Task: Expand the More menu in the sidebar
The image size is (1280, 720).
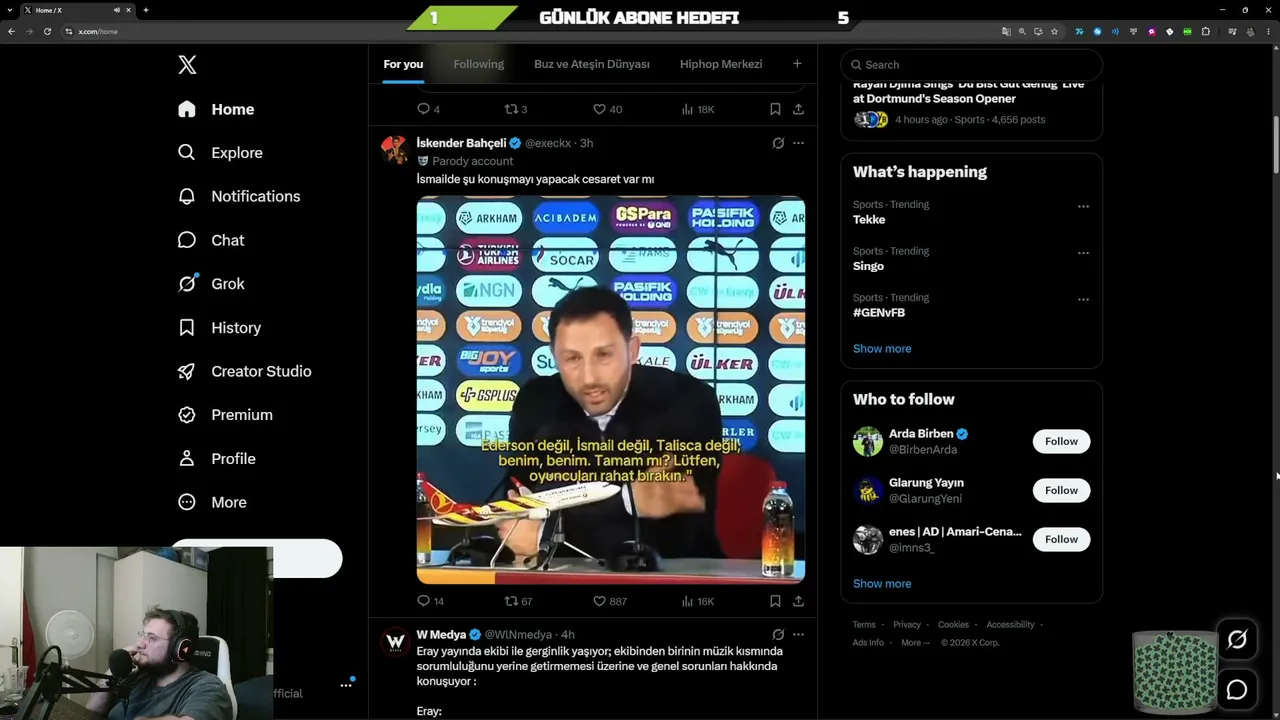Action: click(x=212, y=502)
